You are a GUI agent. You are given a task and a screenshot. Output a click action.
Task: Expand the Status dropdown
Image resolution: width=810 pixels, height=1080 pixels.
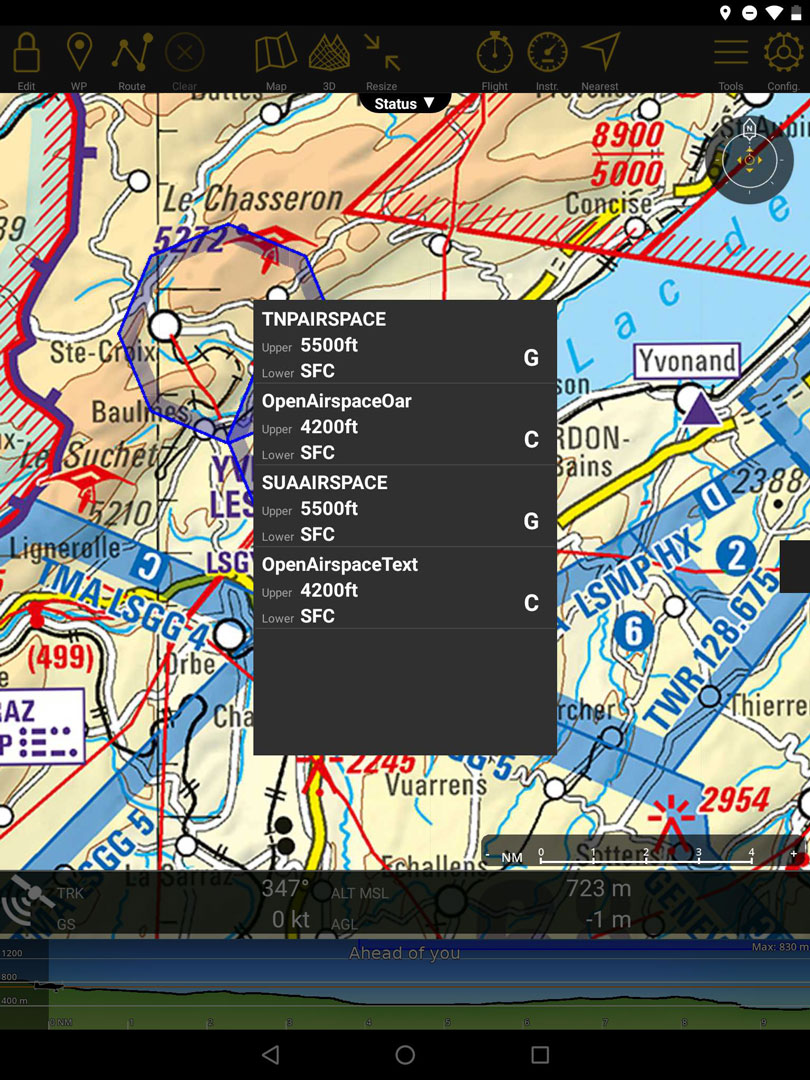404,103
